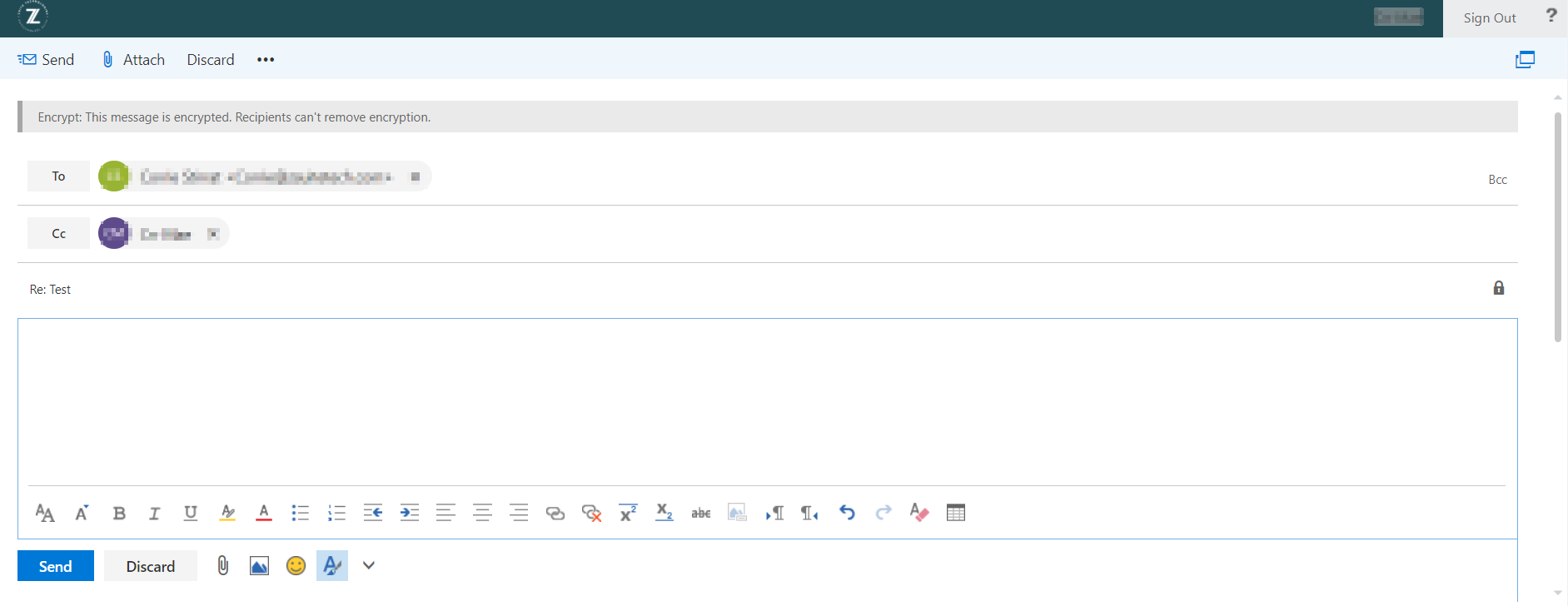1568x606 pixels.
Task: Click the insert hyperlink icon
Action: pos(555,513)
